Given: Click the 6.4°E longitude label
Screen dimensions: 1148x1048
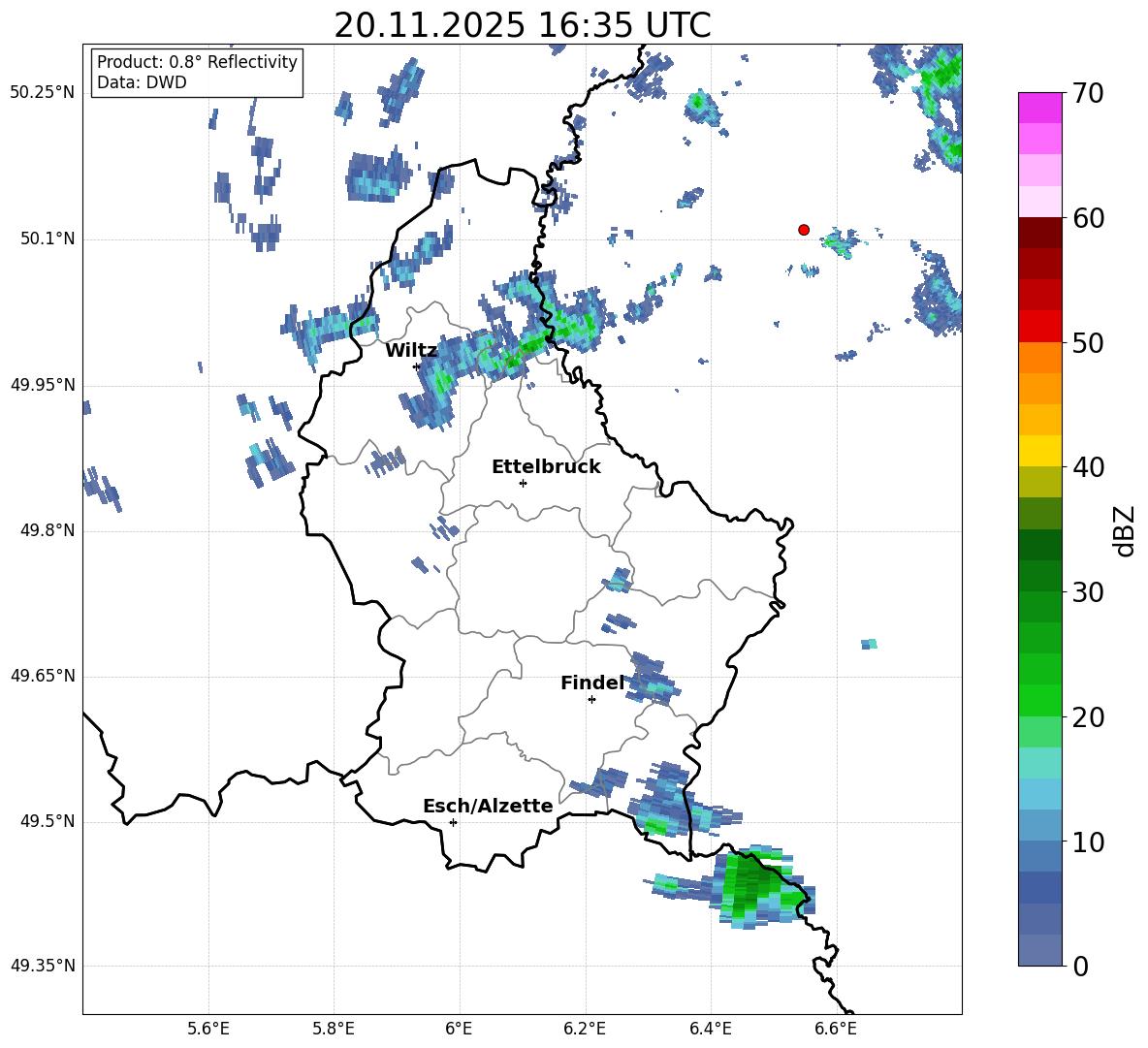Looking at the screenshot, I should point(710,1029).
